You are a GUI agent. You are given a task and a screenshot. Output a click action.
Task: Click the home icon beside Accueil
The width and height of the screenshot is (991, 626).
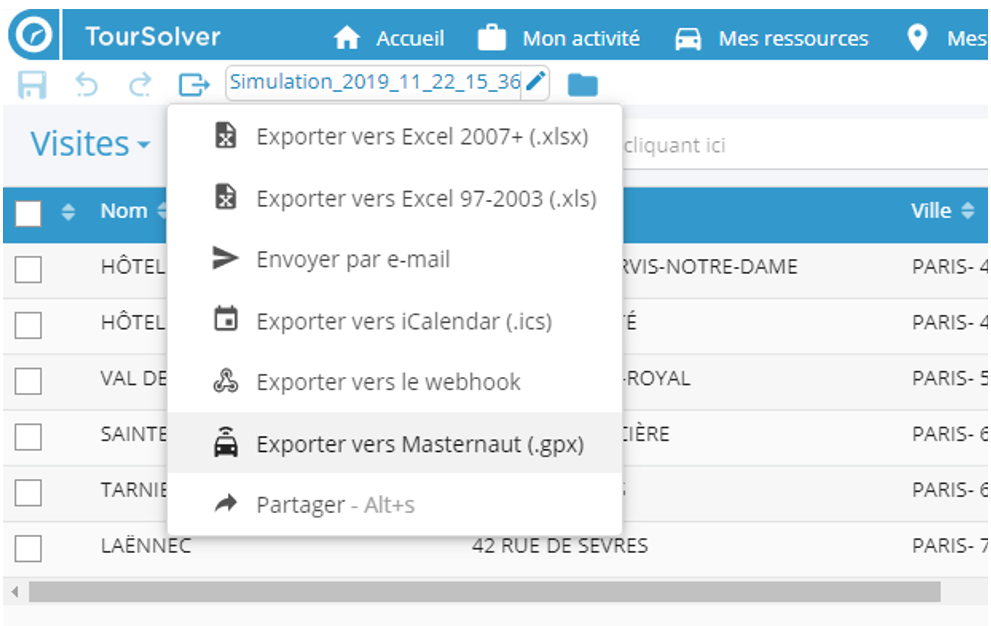(x=346, y=39)
